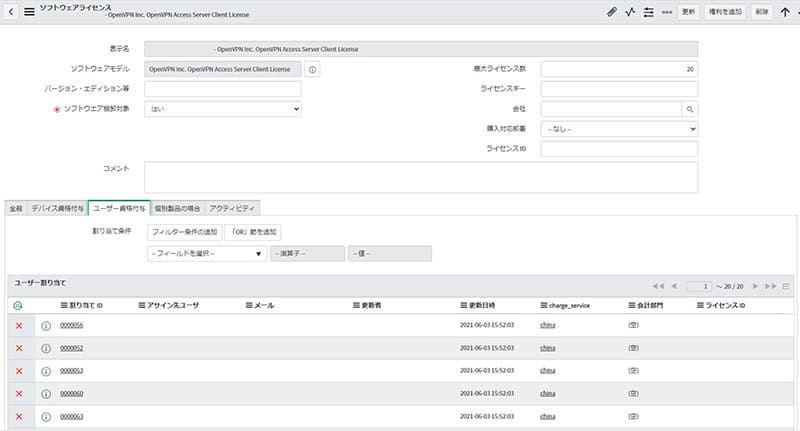Delete the row for 0000053
This screenshot has height=431, width=800.
(19, 371)
